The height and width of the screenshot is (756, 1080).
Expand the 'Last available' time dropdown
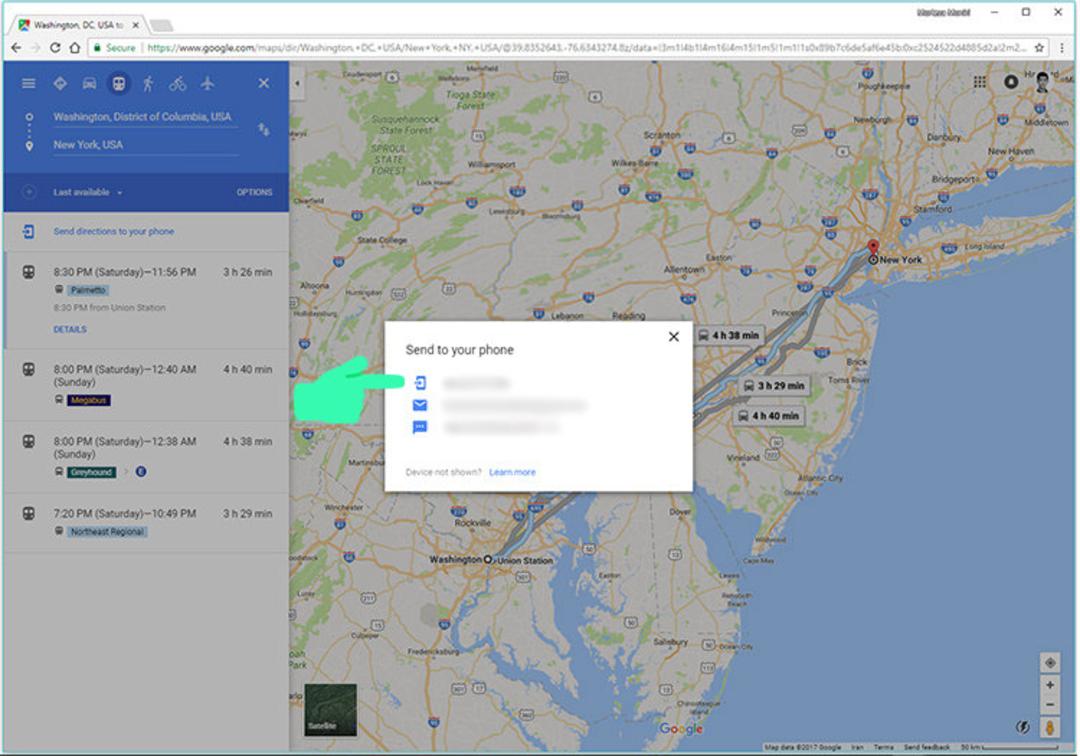87,192
